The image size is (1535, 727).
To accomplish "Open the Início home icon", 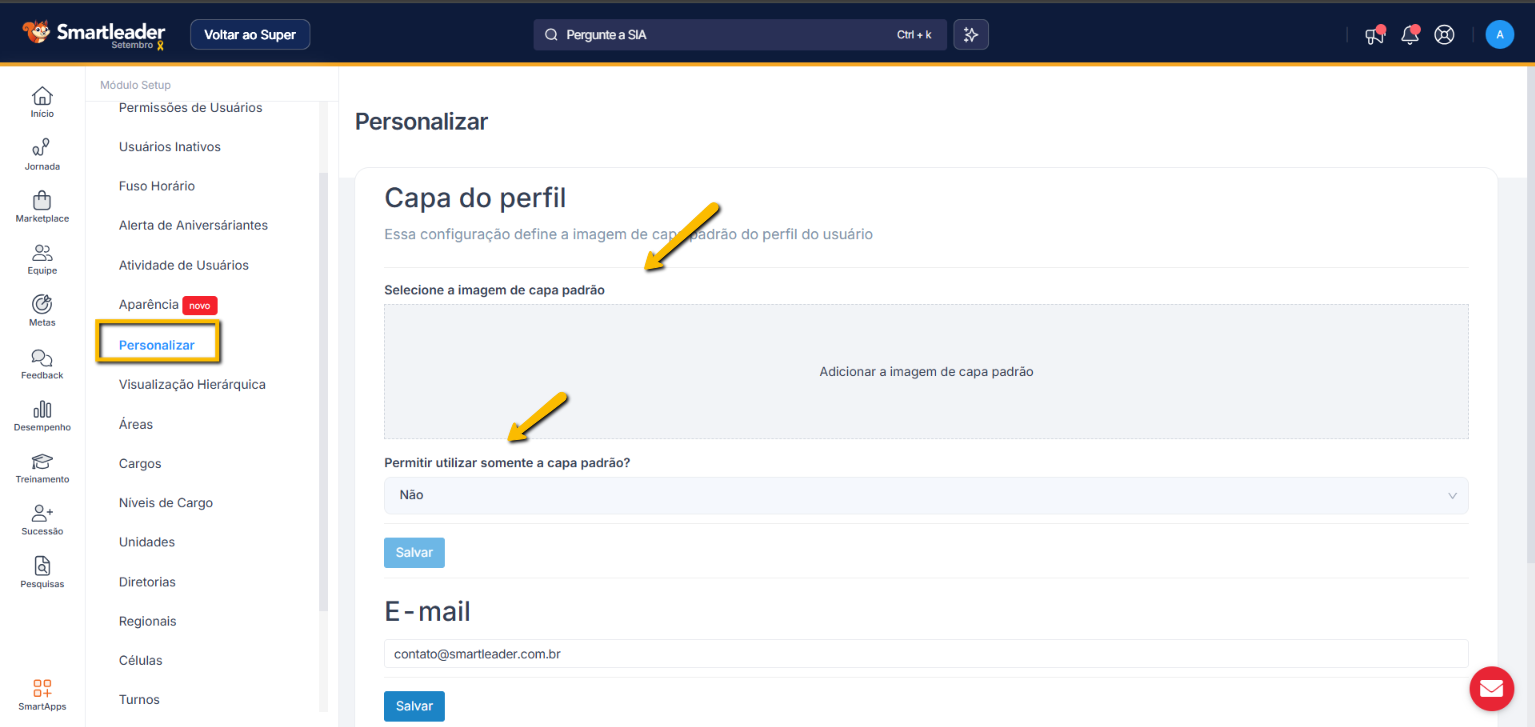I will pos(42,97).
